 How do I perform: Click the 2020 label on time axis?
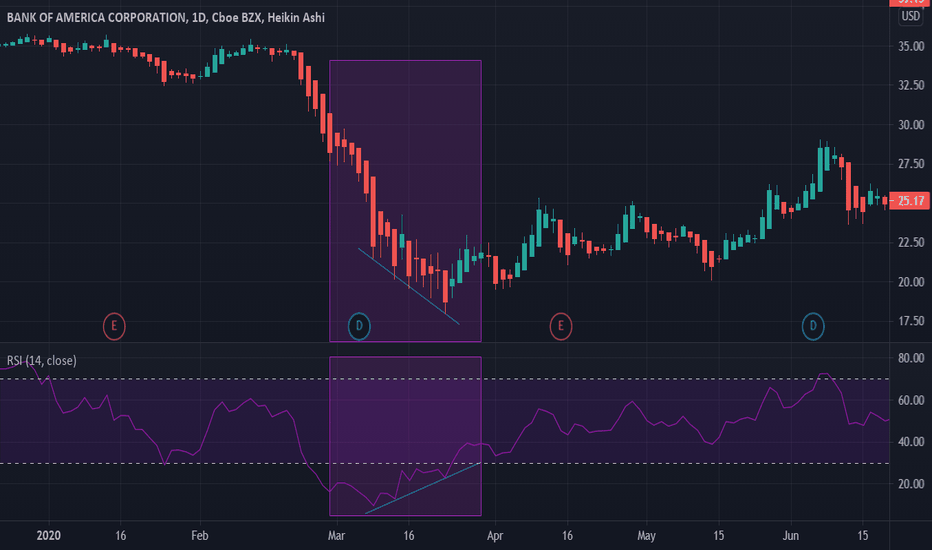[48, 536]
